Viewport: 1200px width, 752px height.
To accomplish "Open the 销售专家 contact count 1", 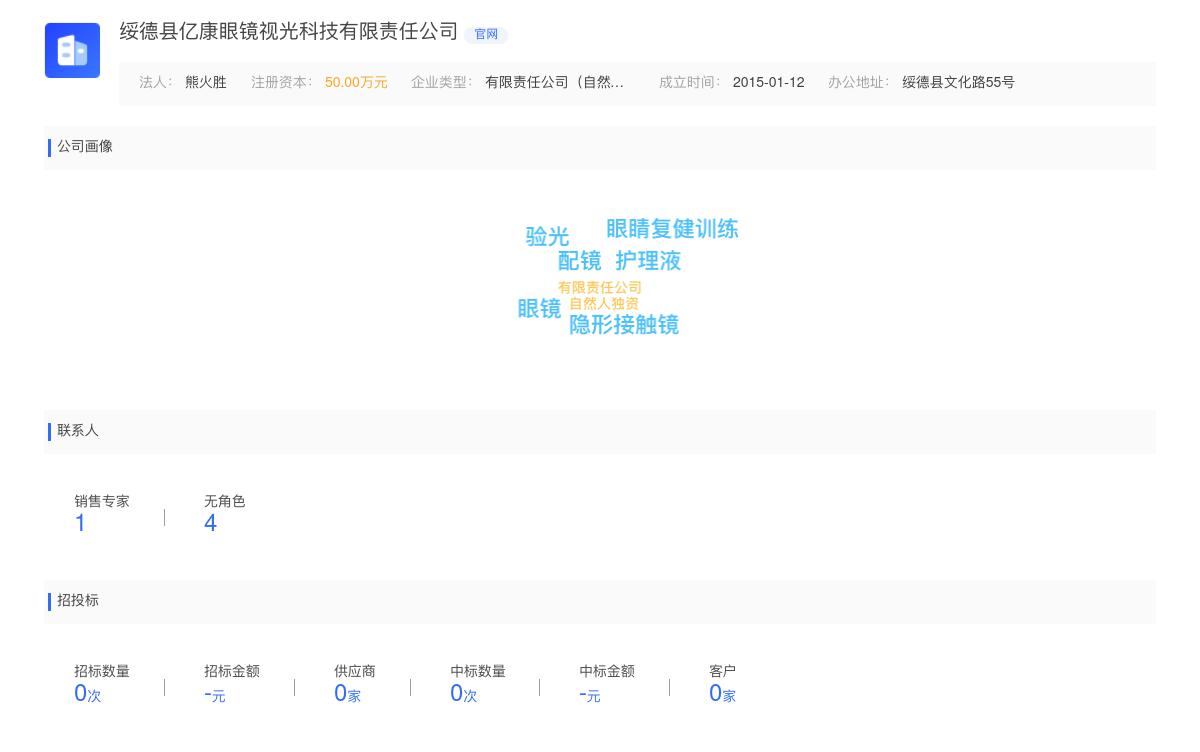I will (x=80, y=523).
